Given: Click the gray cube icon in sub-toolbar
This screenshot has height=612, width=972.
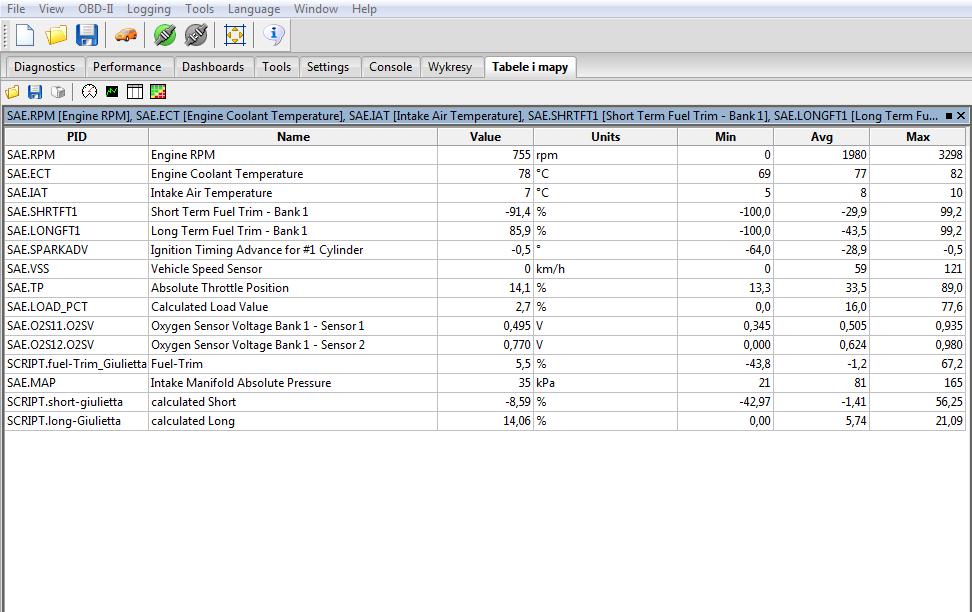Looking at the screenshot, I should tap(58, 92).
